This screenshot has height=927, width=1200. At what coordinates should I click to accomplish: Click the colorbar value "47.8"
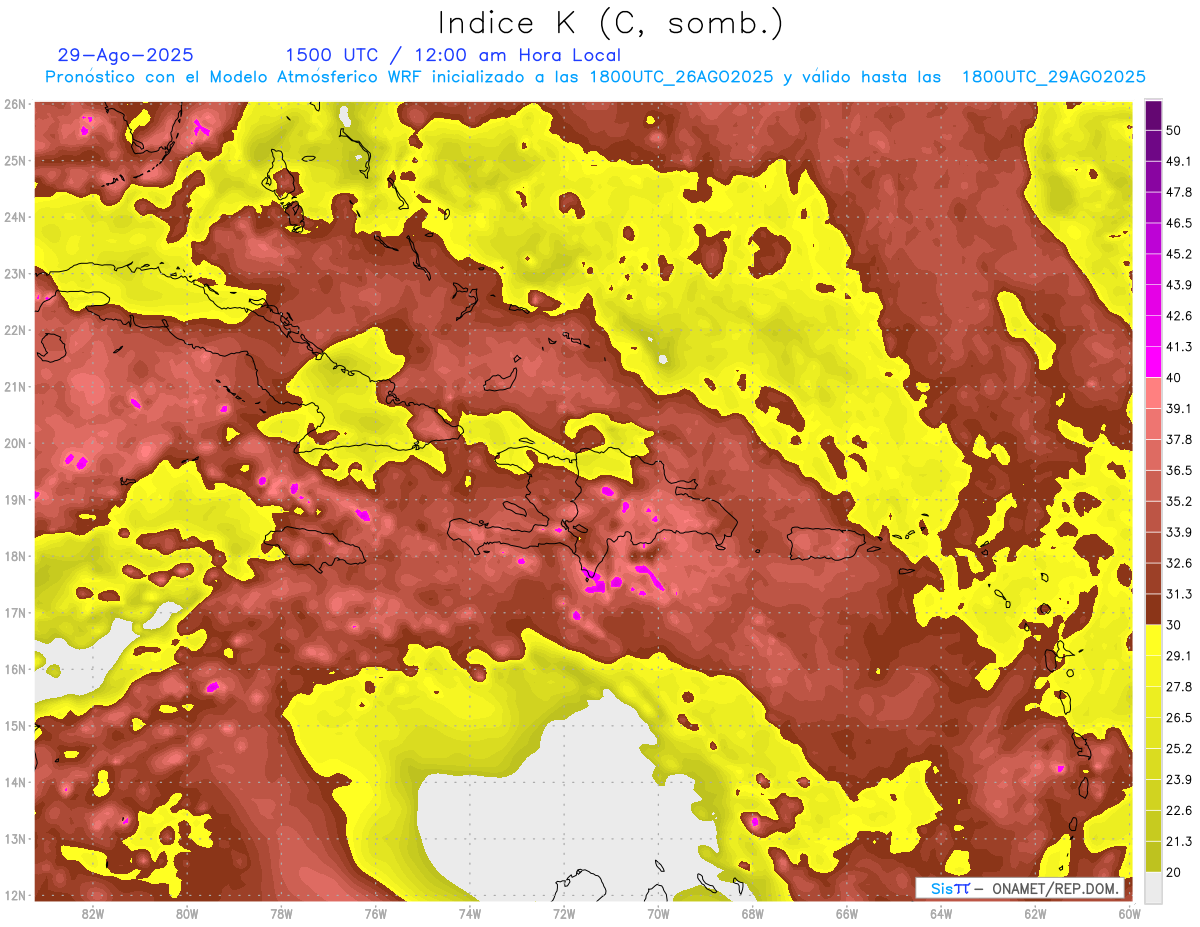(1179, 192)
